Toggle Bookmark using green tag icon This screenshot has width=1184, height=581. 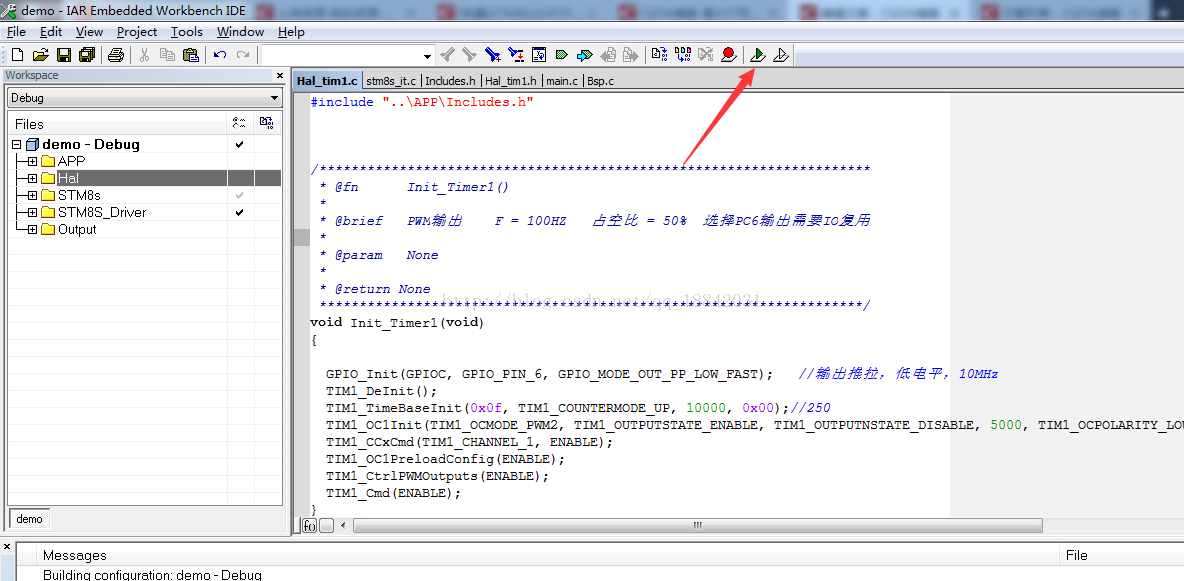pyautogui.click(x=562, y=54)
